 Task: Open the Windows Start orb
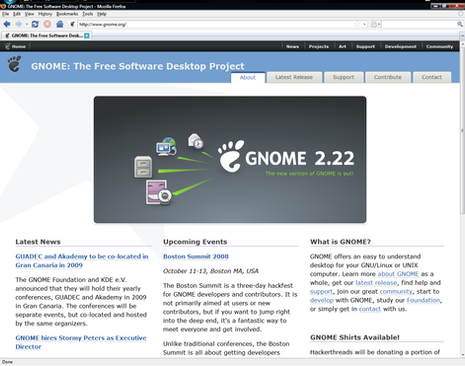[x=9, y=1]
